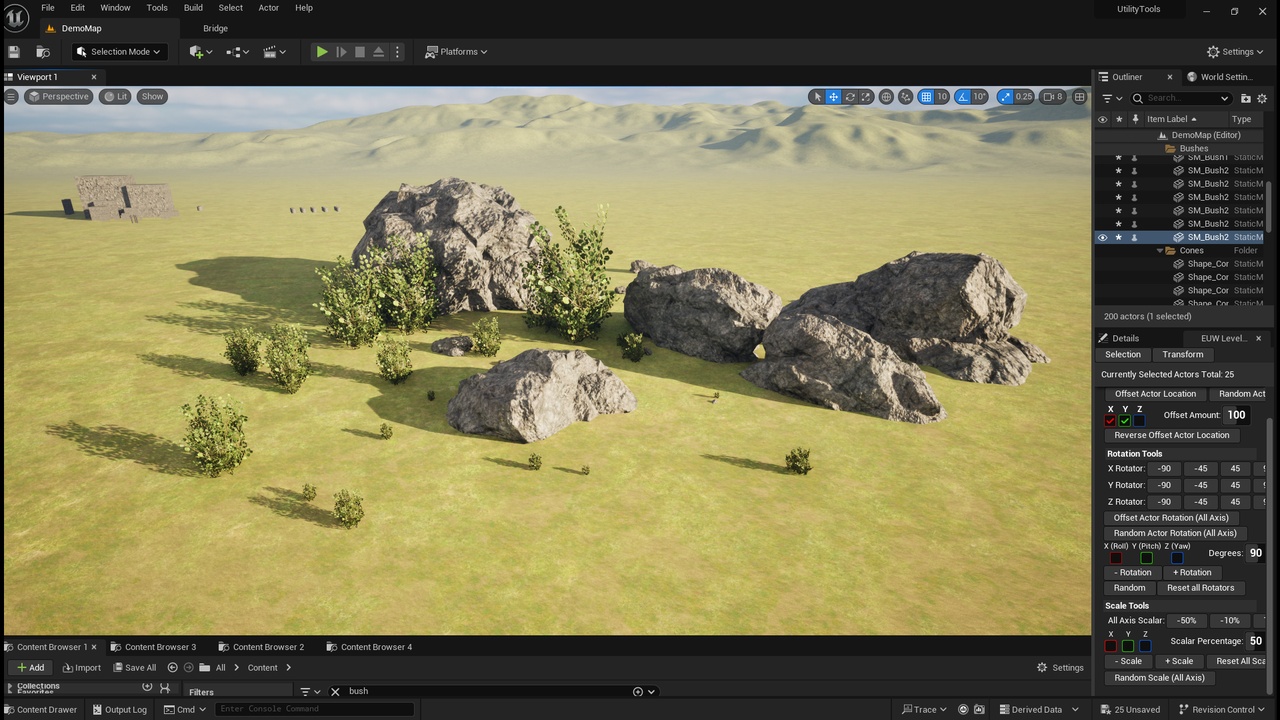Toggle Z (Yaw) rotation checkbox

(x=1178, y=558)
